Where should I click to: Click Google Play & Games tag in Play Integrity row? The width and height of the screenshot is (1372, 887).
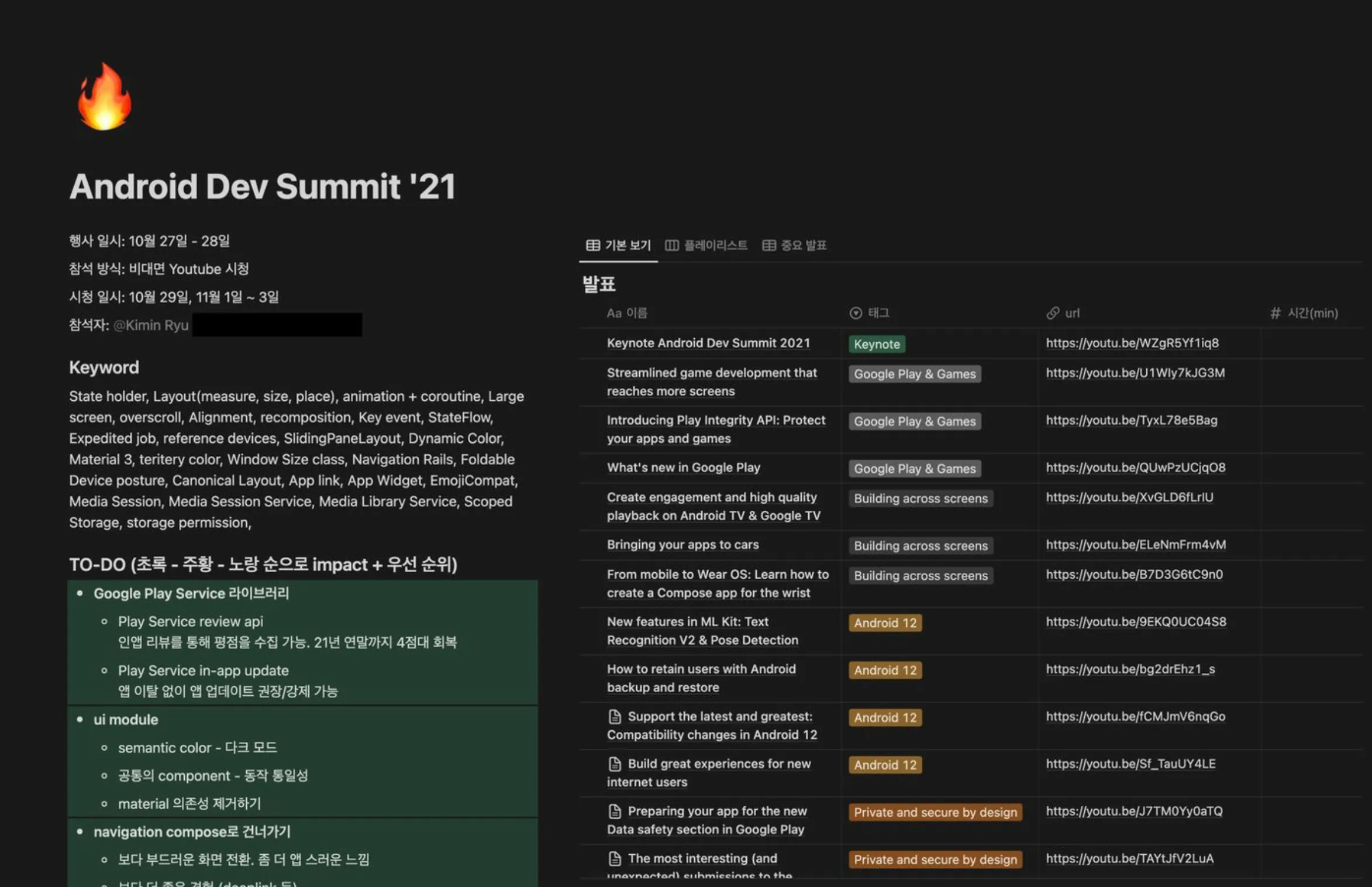pos(915,422)
